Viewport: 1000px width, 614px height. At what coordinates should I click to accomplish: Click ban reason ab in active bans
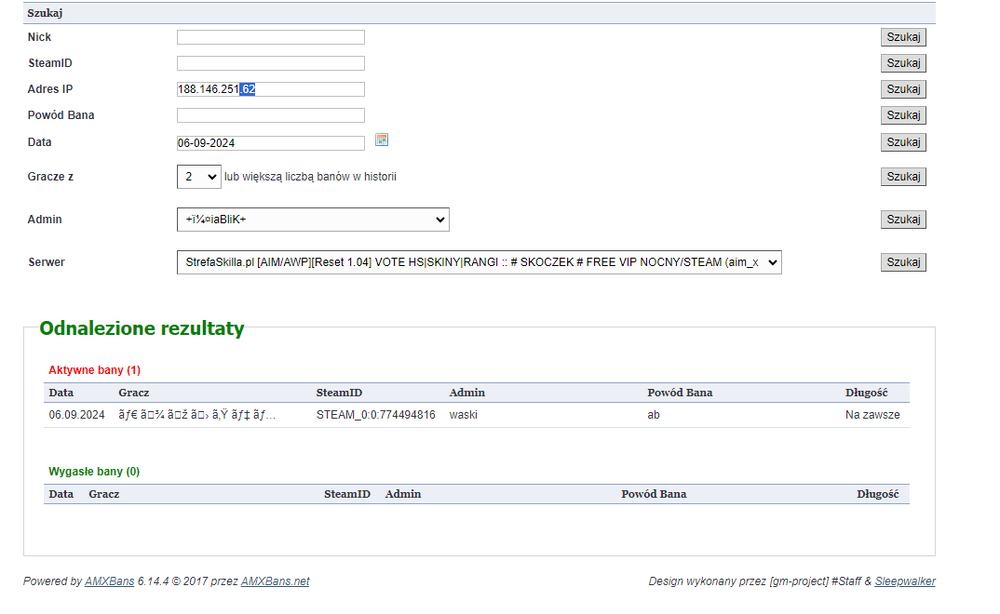click(x=654, y=415)
